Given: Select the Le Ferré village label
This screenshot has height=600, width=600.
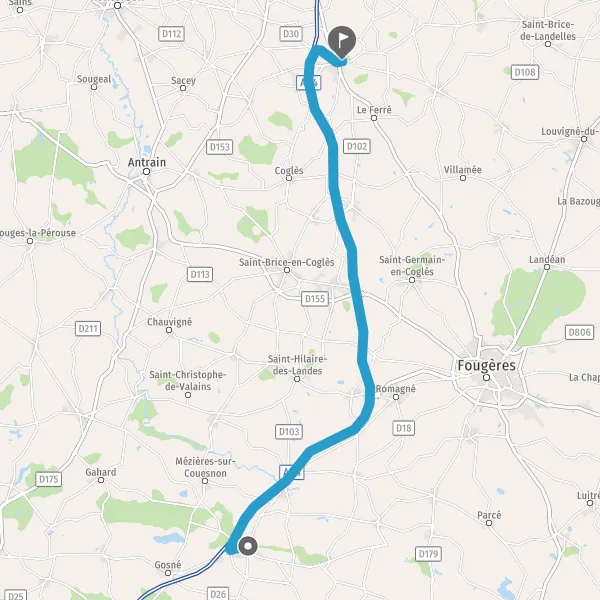Looking at the screenshot, I should tap(374, 110).
